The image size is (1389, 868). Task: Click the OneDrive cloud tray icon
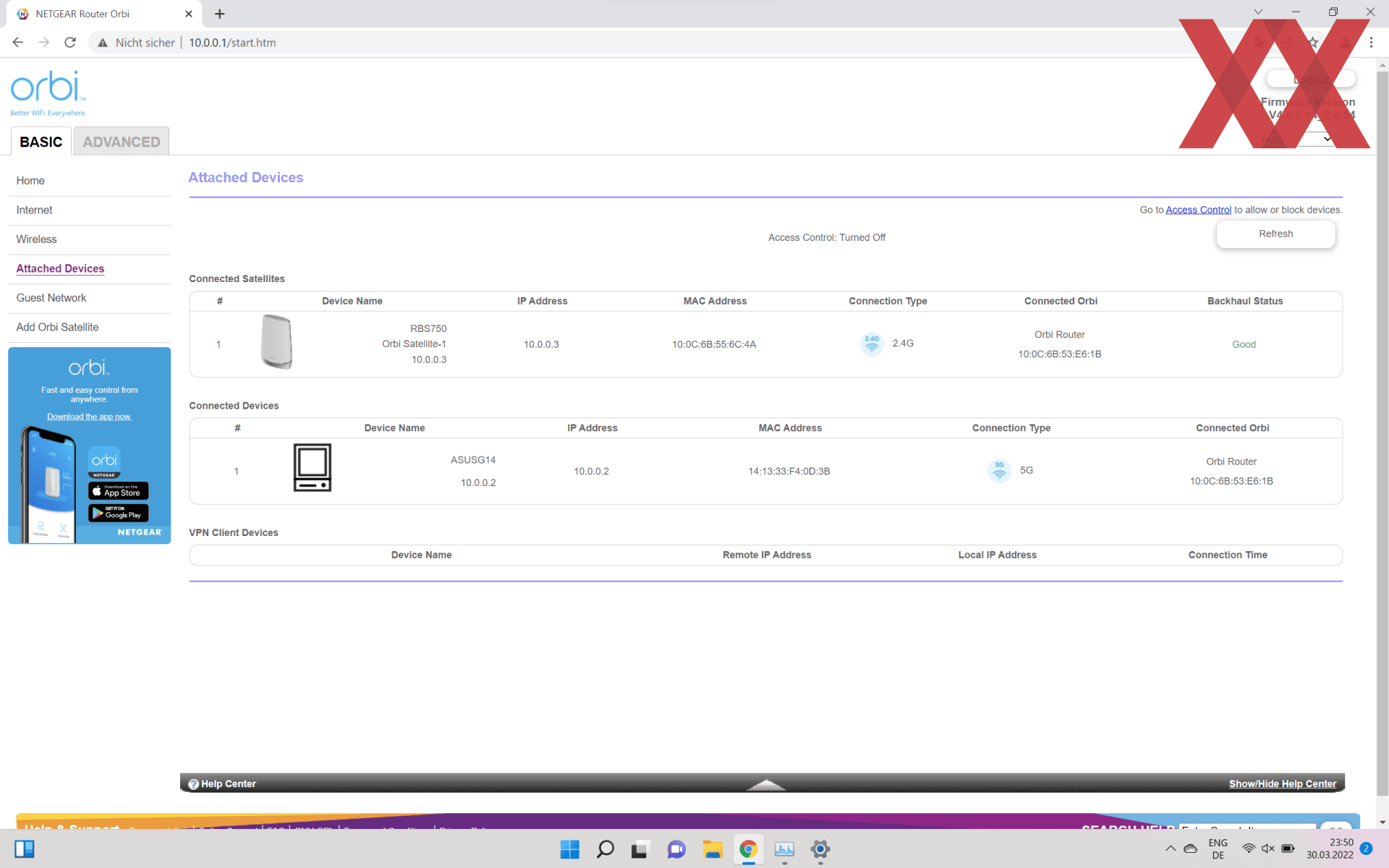click(1190, 848)
